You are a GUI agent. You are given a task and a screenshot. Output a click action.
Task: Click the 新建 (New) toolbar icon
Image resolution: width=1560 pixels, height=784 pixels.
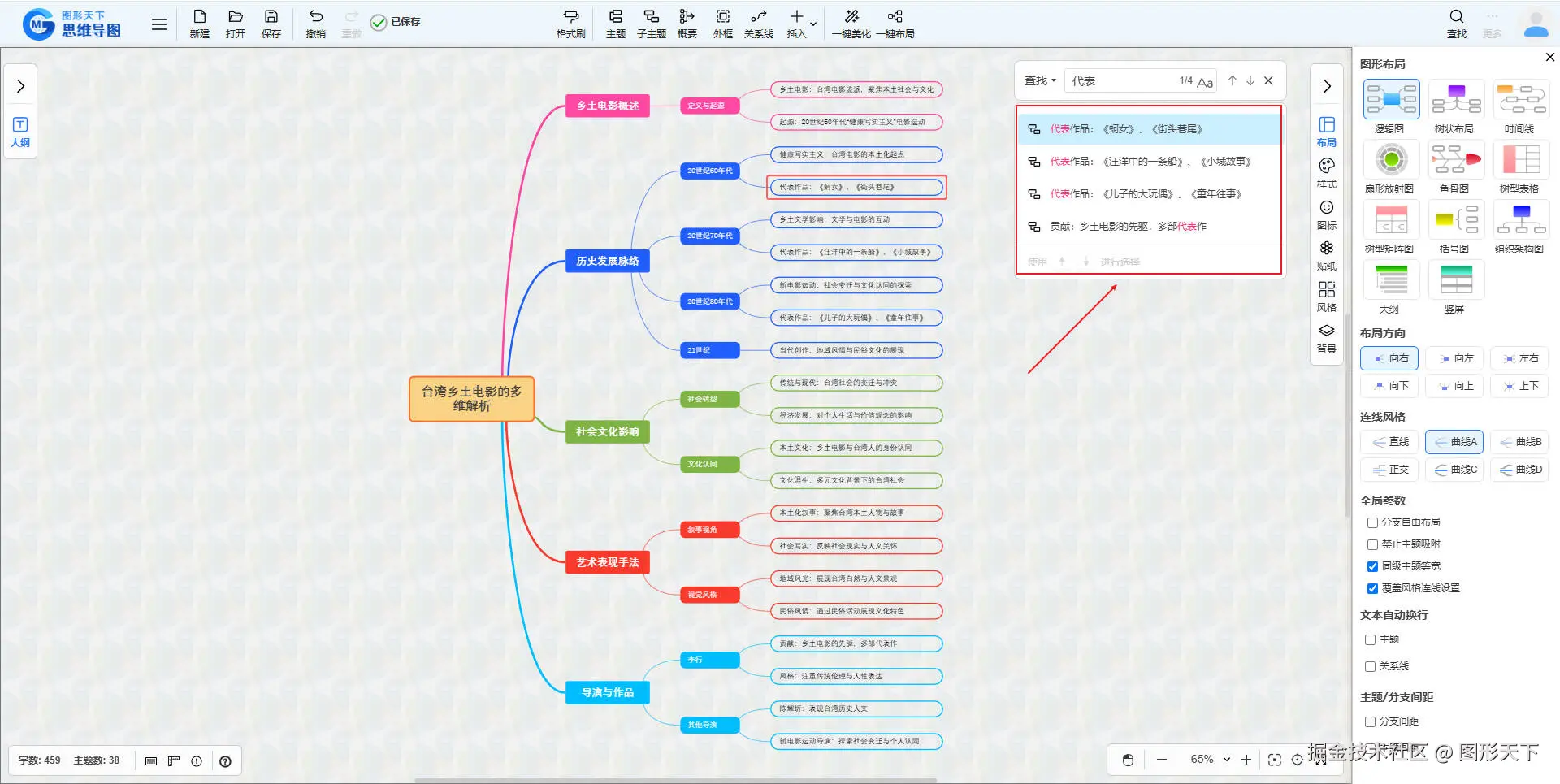point(199,24)
